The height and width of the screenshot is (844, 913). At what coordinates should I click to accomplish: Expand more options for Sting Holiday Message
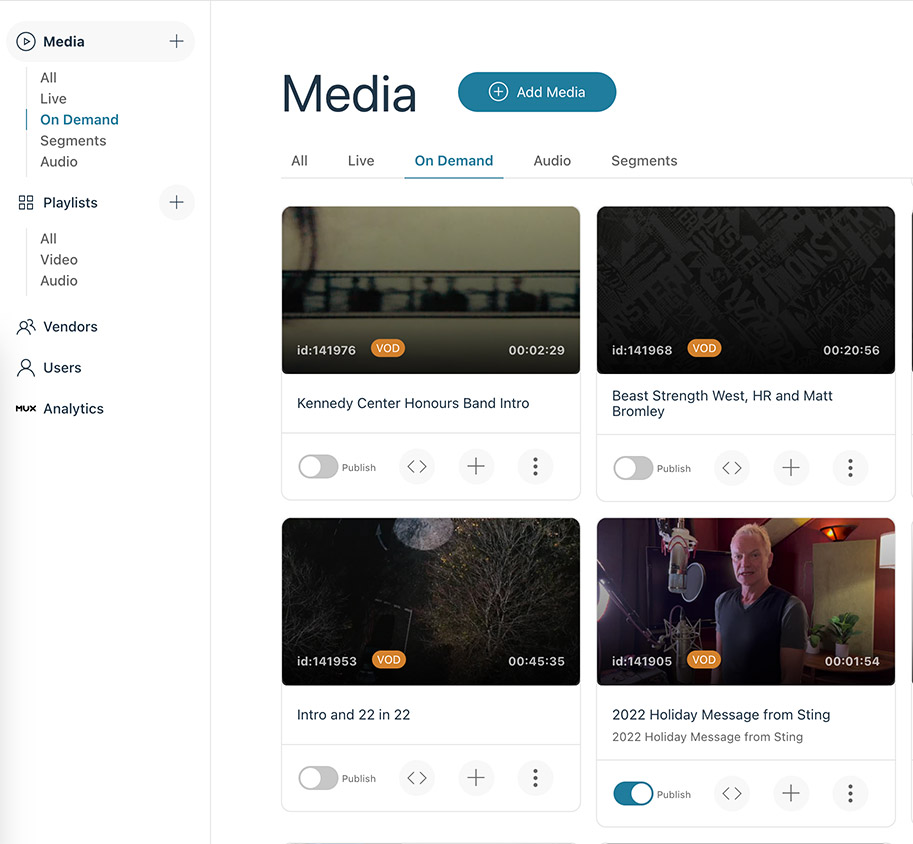point(850,794)
